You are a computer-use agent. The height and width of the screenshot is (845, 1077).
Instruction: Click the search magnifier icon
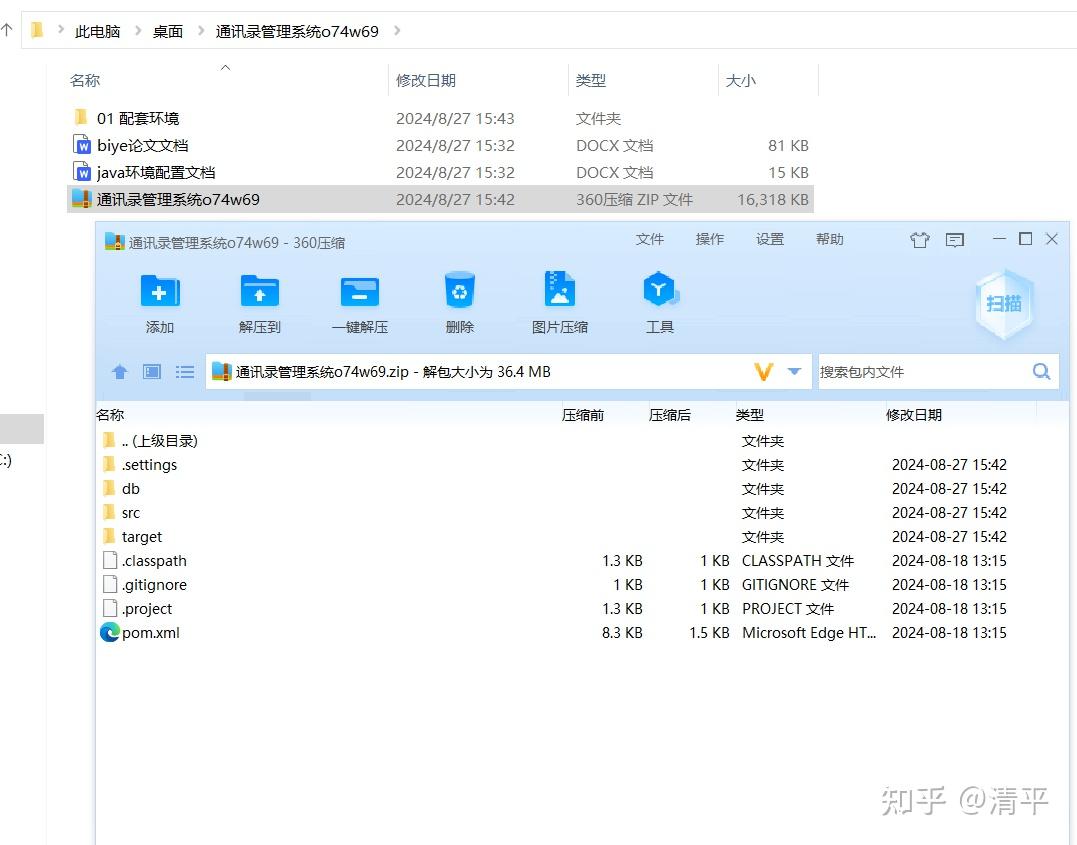tap(1041, 372)
